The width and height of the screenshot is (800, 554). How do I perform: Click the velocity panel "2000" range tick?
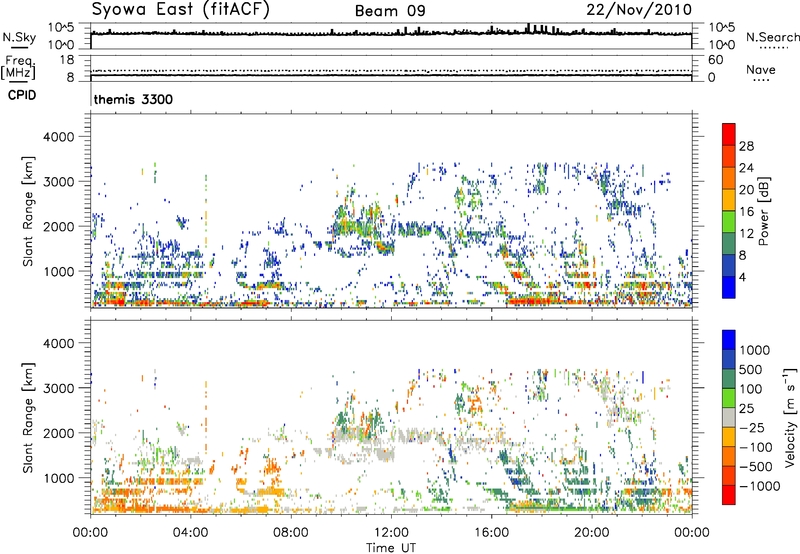coord(58,433)
